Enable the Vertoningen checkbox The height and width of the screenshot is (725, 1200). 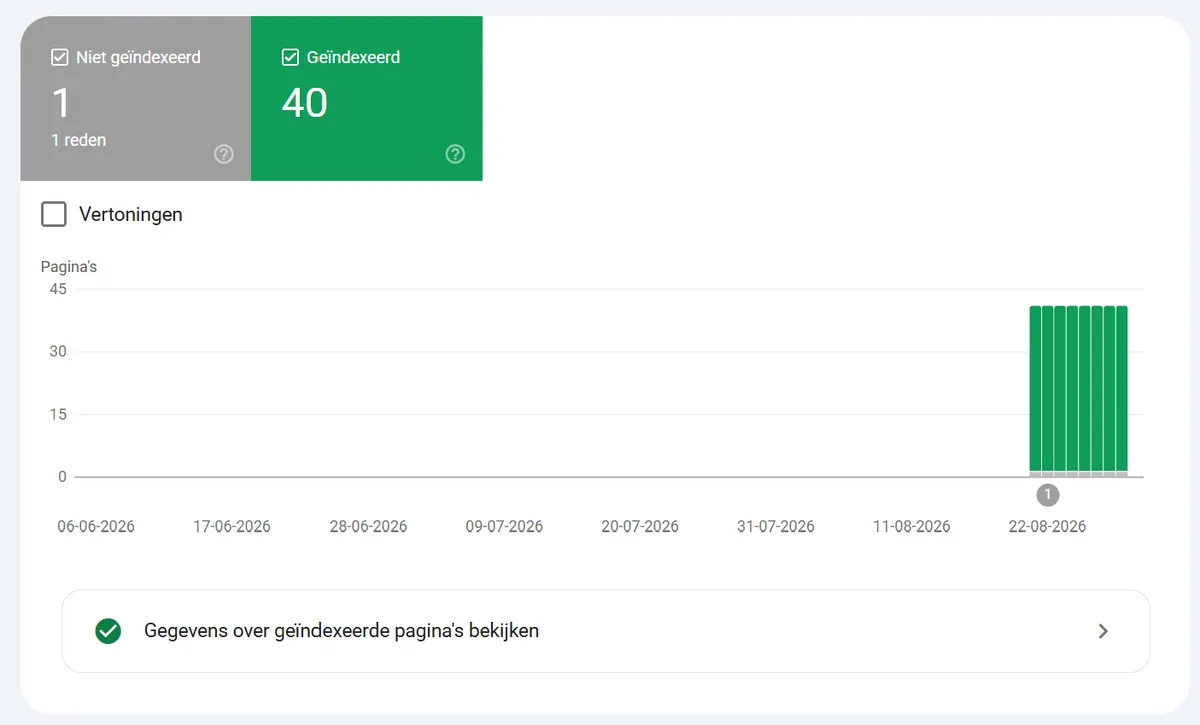click(x=54, y=214)
